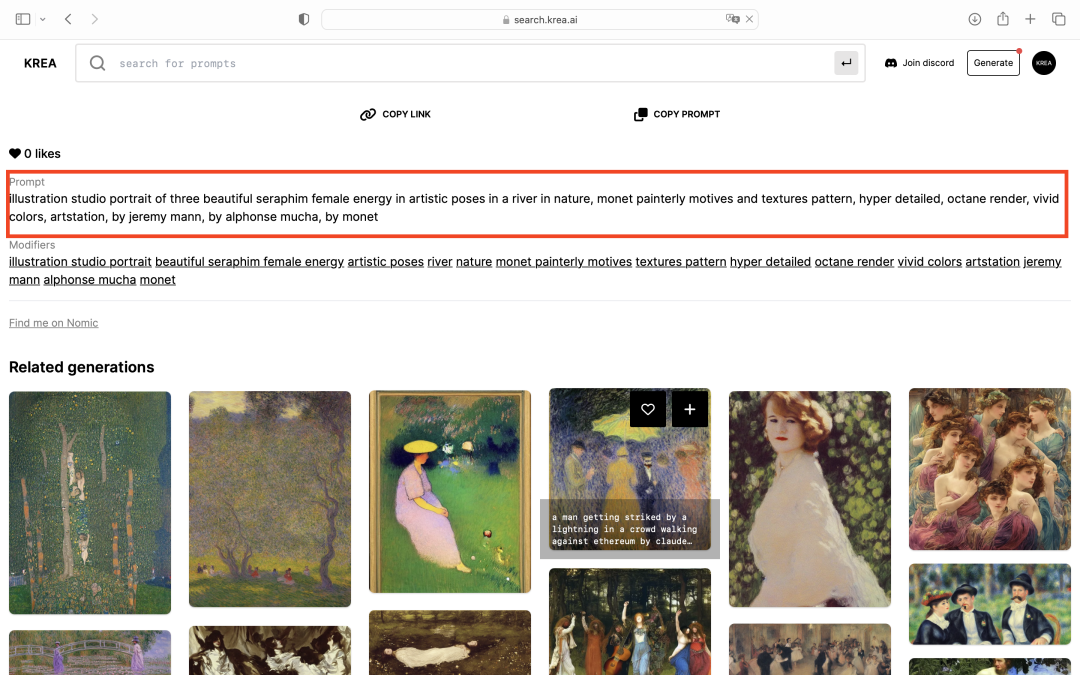The height and width of the screenshot is (675, 1080).
Task: Open Find me on Nomic link
Action: [x=53, y=323]
